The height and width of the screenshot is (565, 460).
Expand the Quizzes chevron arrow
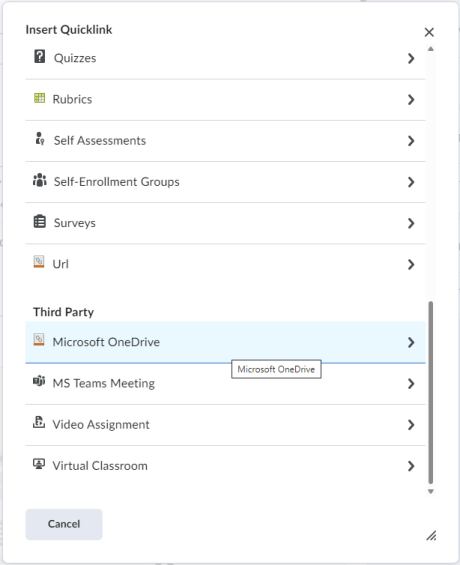click(411, 58)
